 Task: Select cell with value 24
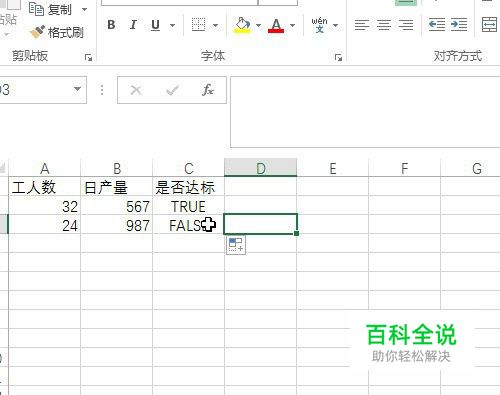click(x=44, y=225)
